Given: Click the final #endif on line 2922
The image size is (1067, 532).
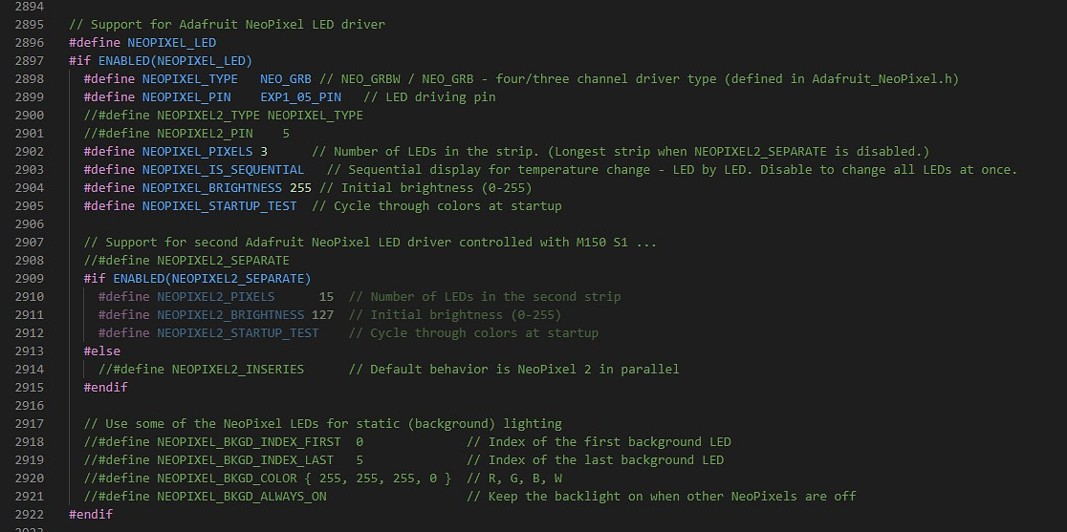Looking at the screenshot, I should 91,514.
